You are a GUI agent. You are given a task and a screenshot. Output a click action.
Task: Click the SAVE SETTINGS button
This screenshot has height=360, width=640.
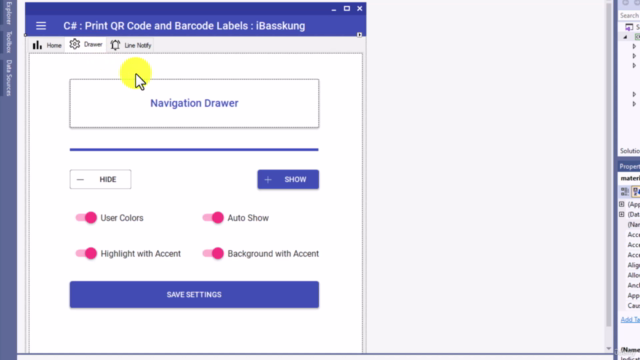click(x=194, y=294)
